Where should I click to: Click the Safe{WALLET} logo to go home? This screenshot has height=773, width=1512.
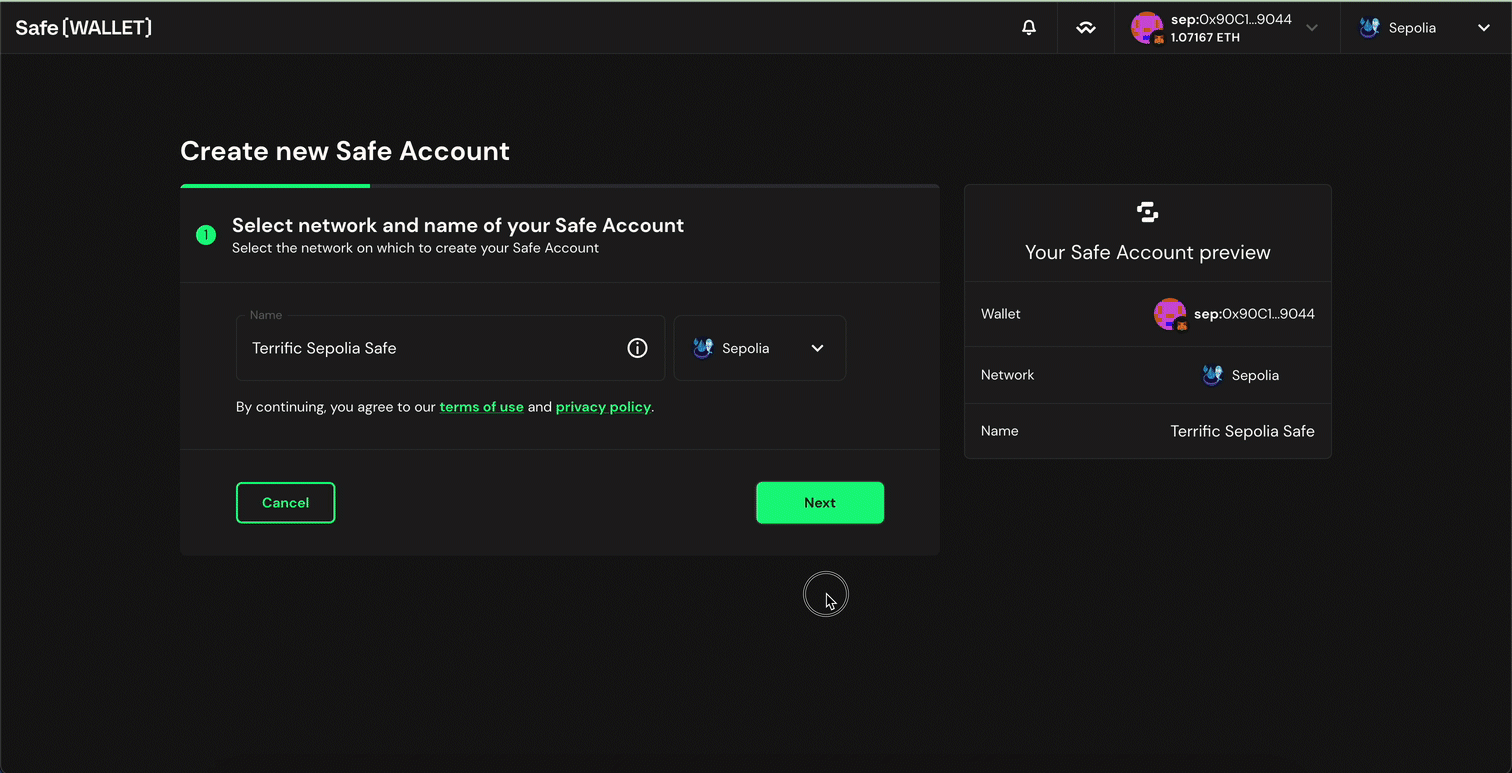point(84,28)
